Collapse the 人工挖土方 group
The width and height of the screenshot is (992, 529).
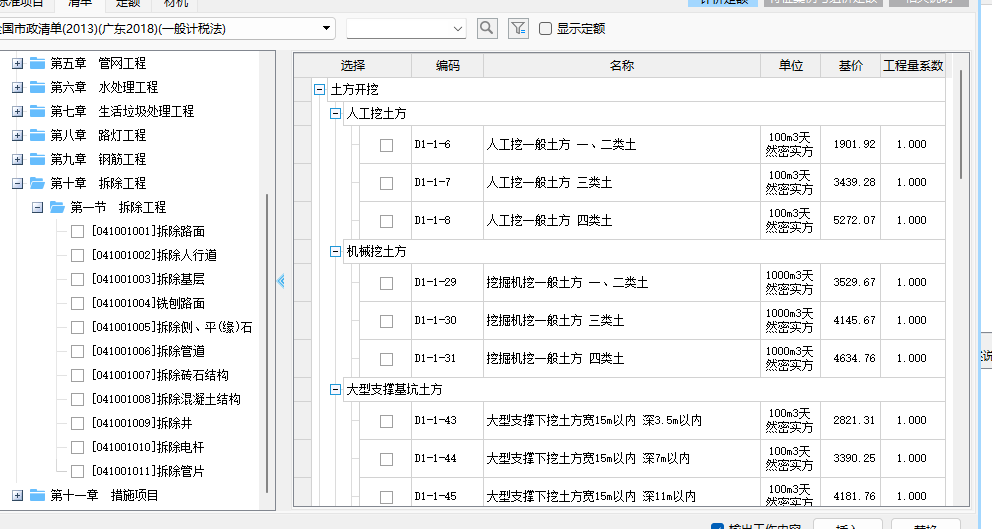[x=335, y=114]
